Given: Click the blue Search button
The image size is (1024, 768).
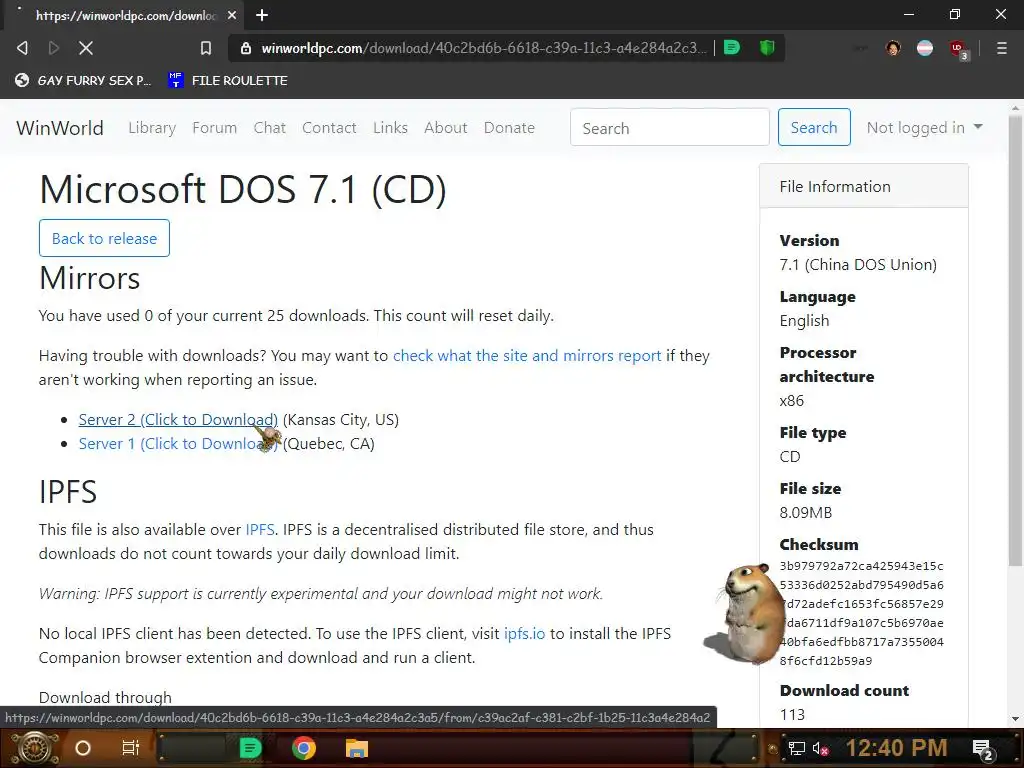Looking at the screenshot, I should tap(814, 127).
